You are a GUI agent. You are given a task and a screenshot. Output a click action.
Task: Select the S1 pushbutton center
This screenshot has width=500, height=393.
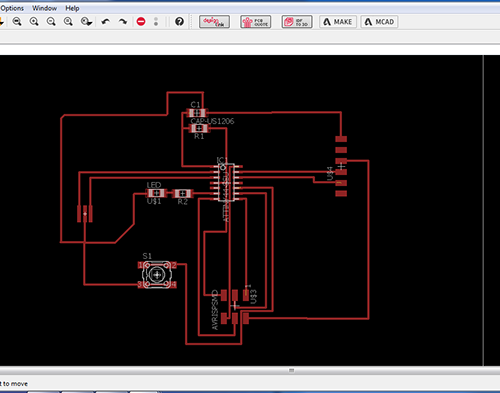point(157,275)
